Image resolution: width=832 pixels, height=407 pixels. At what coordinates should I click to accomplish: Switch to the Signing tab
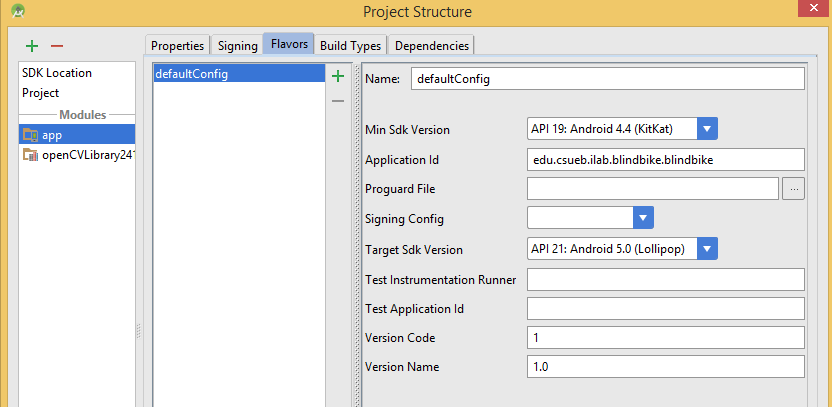[x=237, y=45]
